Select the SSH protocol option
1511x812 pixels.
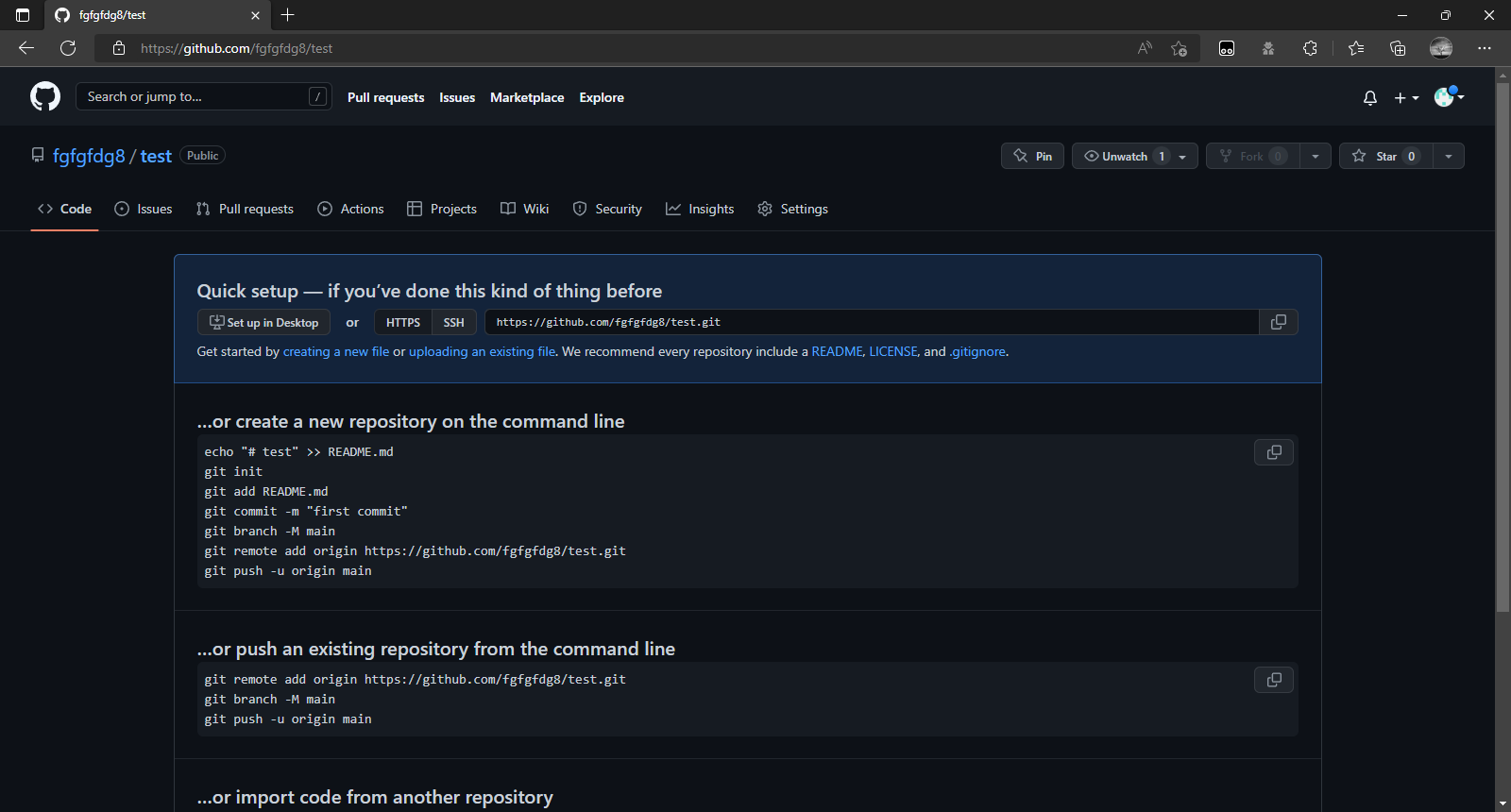454,322
